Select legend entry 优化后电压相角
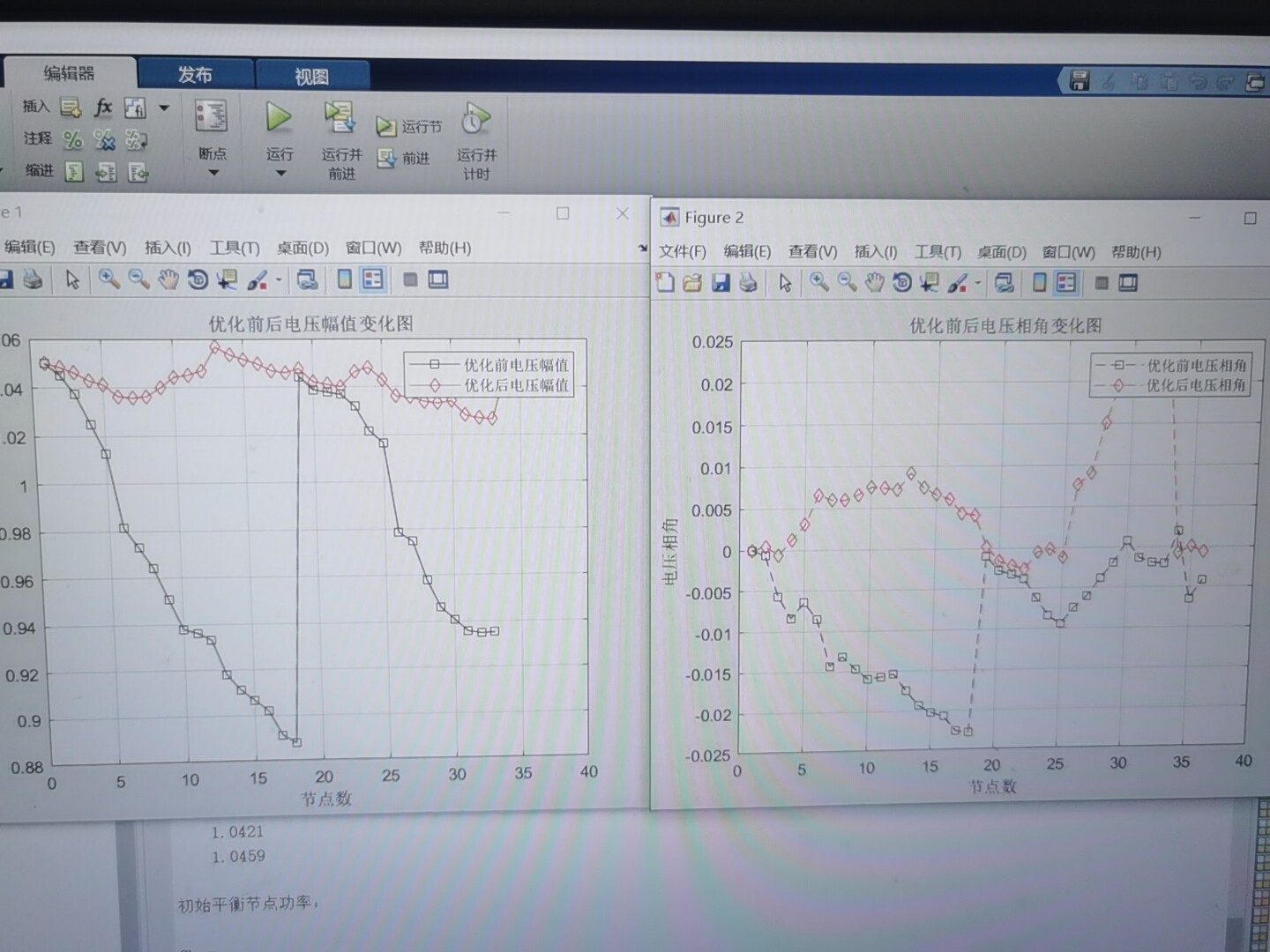Image resolution: width=1270 pixels, height=952 pixels. pos(1170,385)
